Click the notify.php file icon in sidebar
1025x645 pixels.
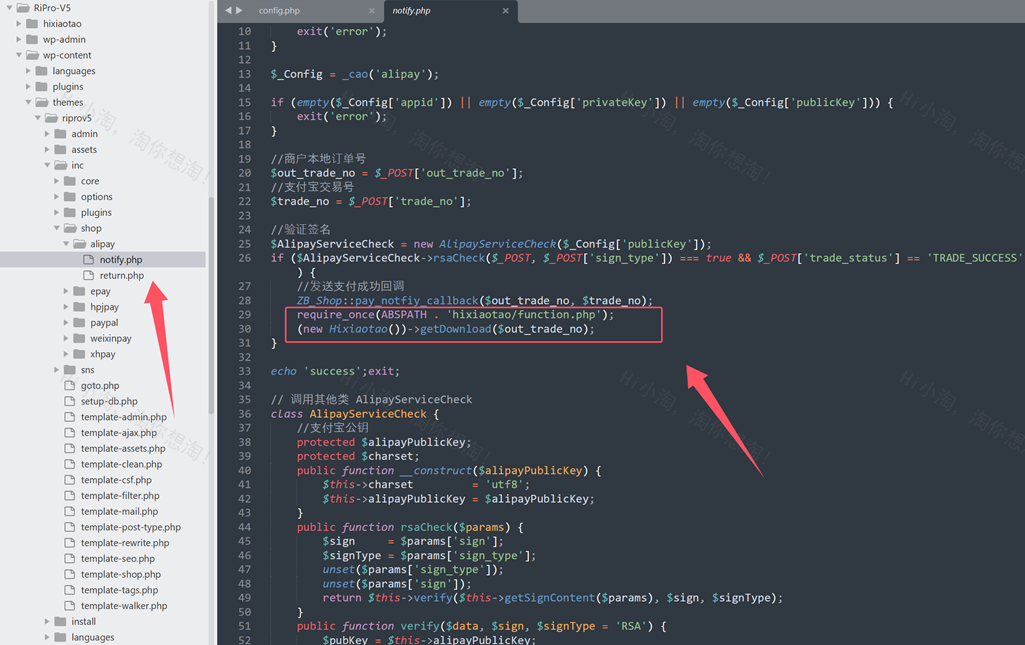[89, 260]
